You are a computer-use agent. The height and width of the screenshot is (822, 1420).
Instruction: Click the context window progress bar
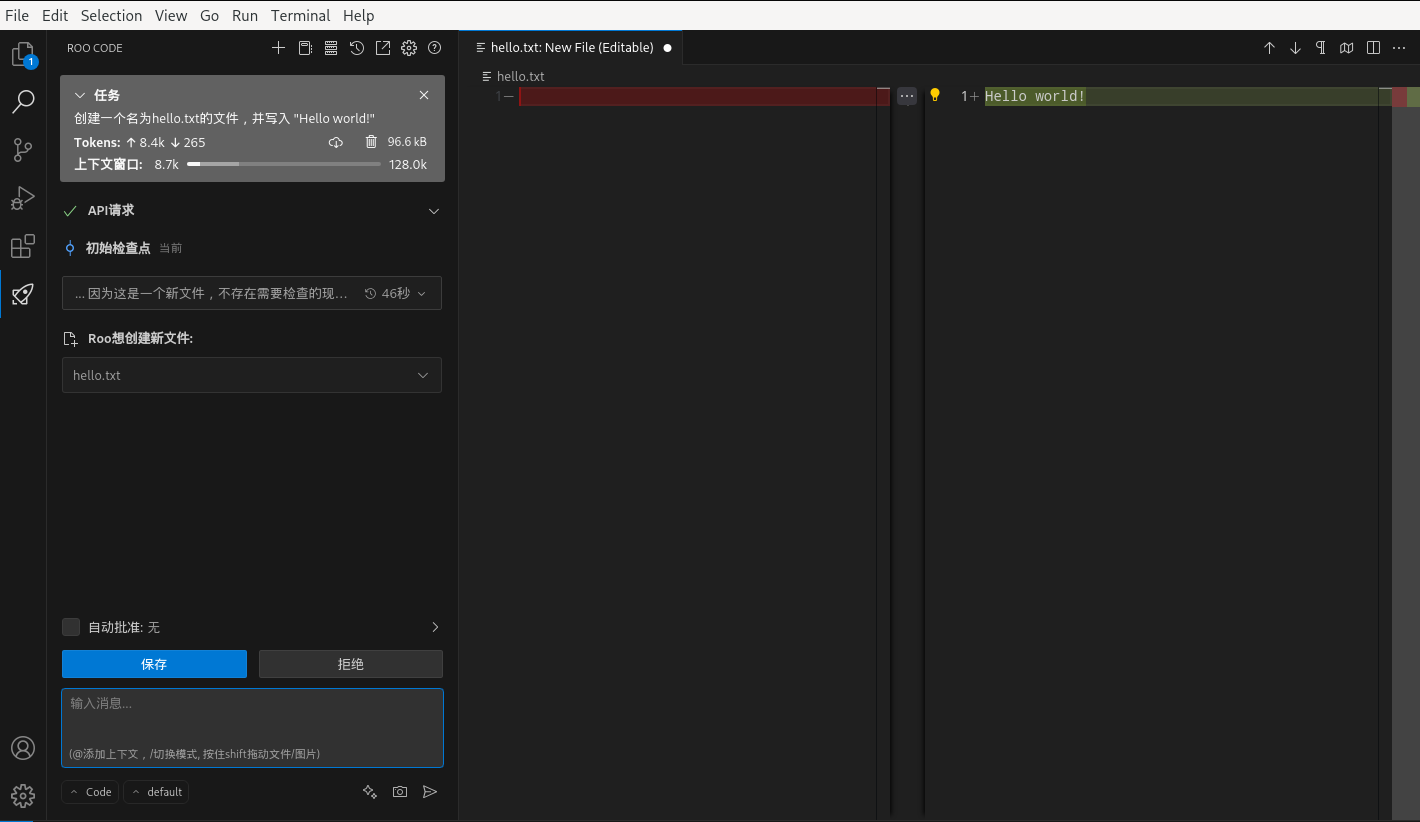click(283, 164)
